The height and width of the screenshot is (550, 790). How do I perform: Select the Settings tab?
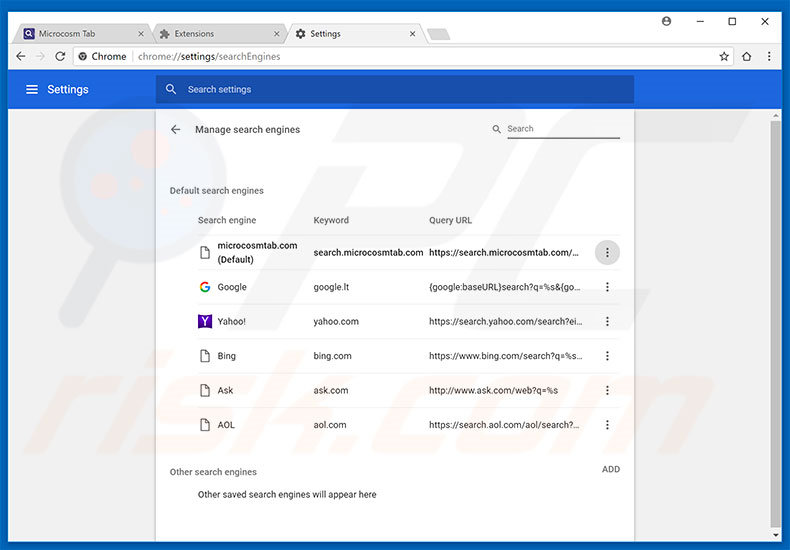coord(355,34)
